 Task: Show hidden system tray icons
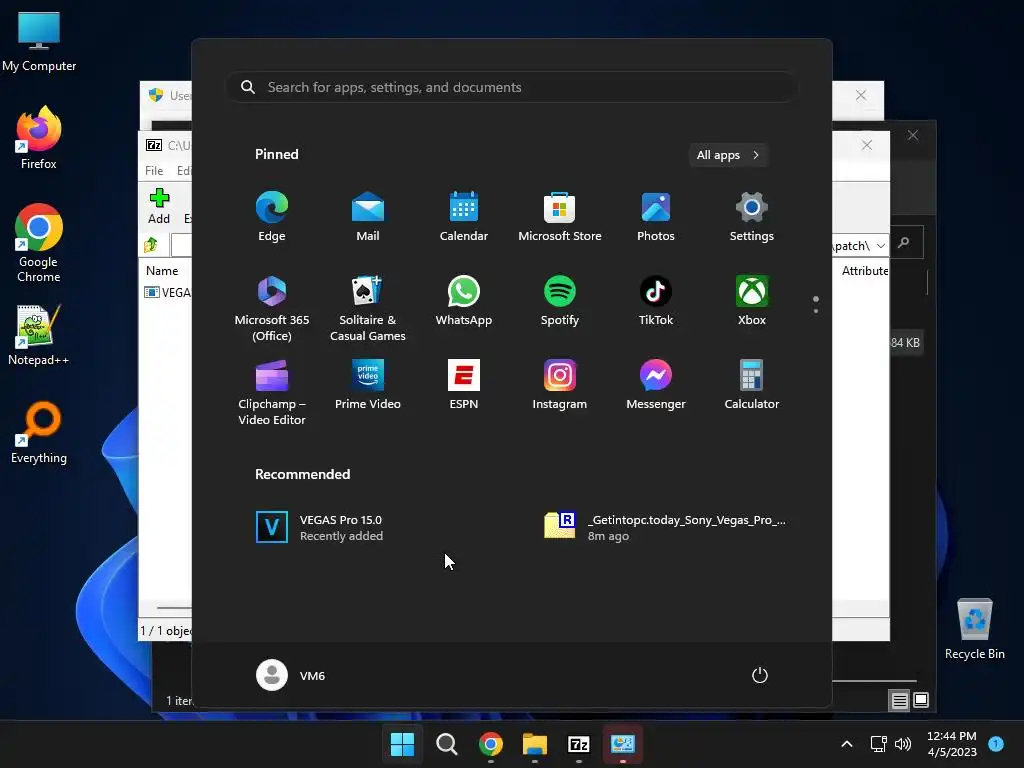846,744
